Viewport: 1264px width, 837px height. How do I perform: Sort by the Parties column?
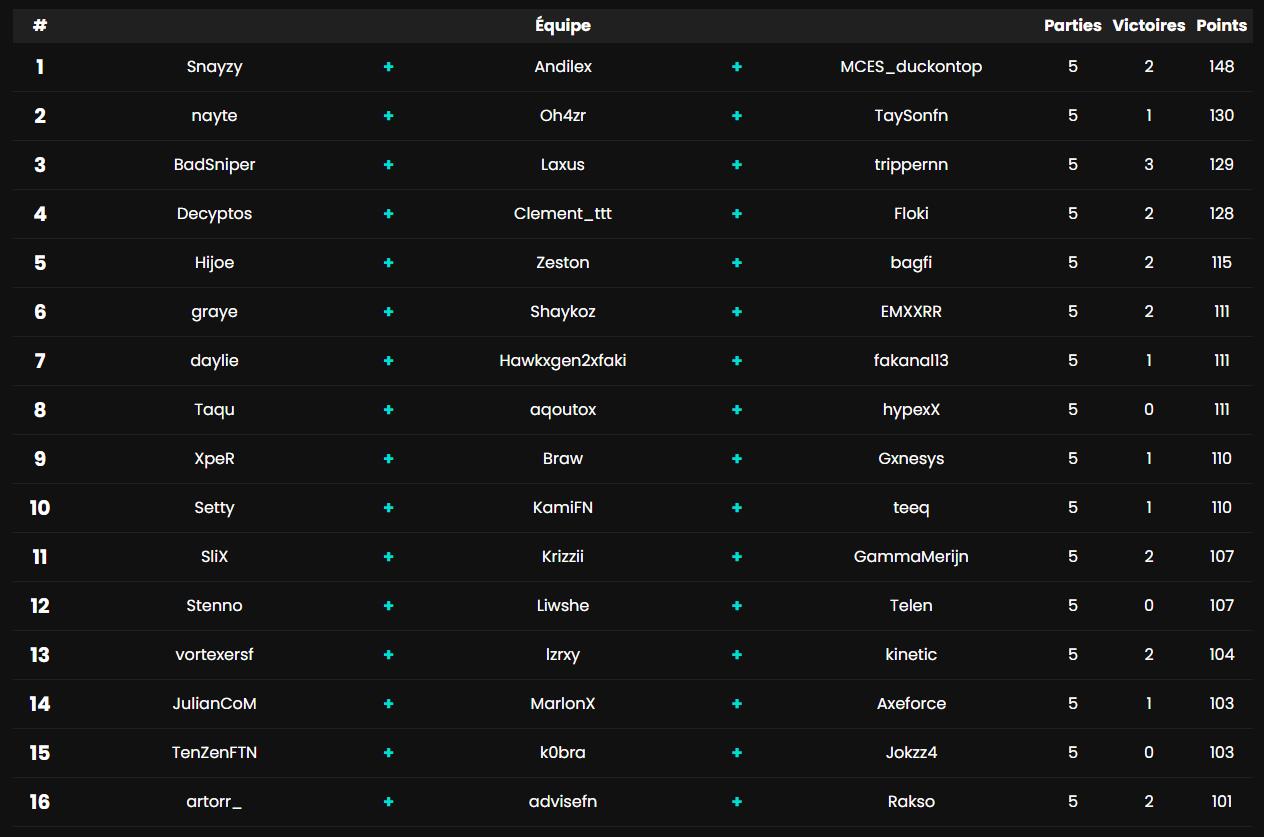(x=1072, y=25)
